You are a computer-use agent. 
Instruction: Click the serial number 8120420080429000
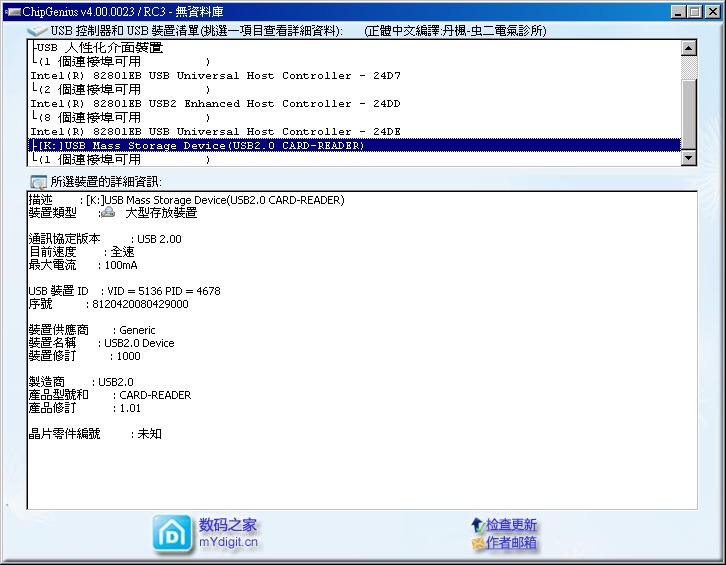tap(140, 304)
